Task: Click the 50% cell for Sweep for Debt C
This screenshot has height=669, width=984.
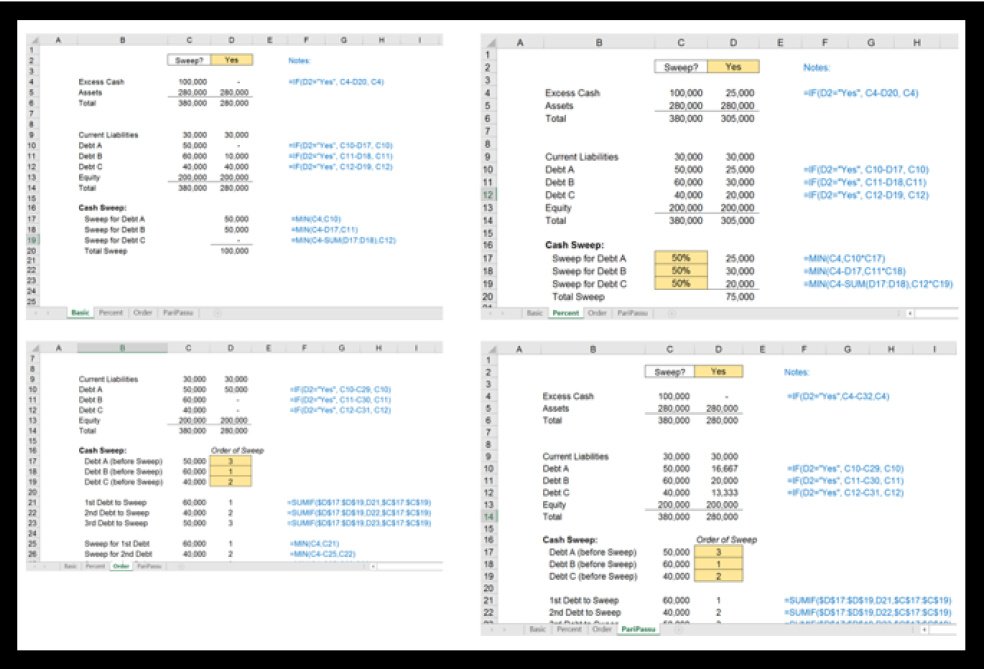Action: (681, 284)
